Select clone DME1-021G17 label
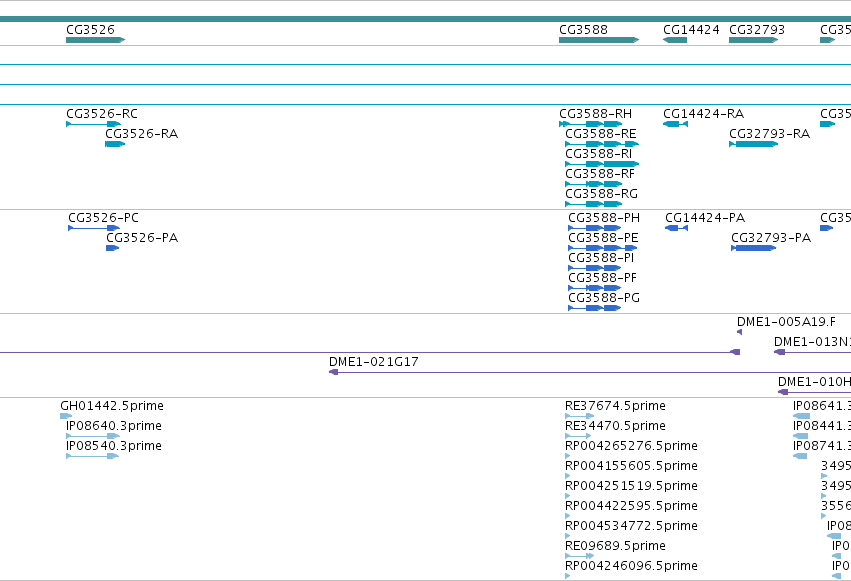Image resolution: width=851 pixels, height=581 pixels. [374, 362]
